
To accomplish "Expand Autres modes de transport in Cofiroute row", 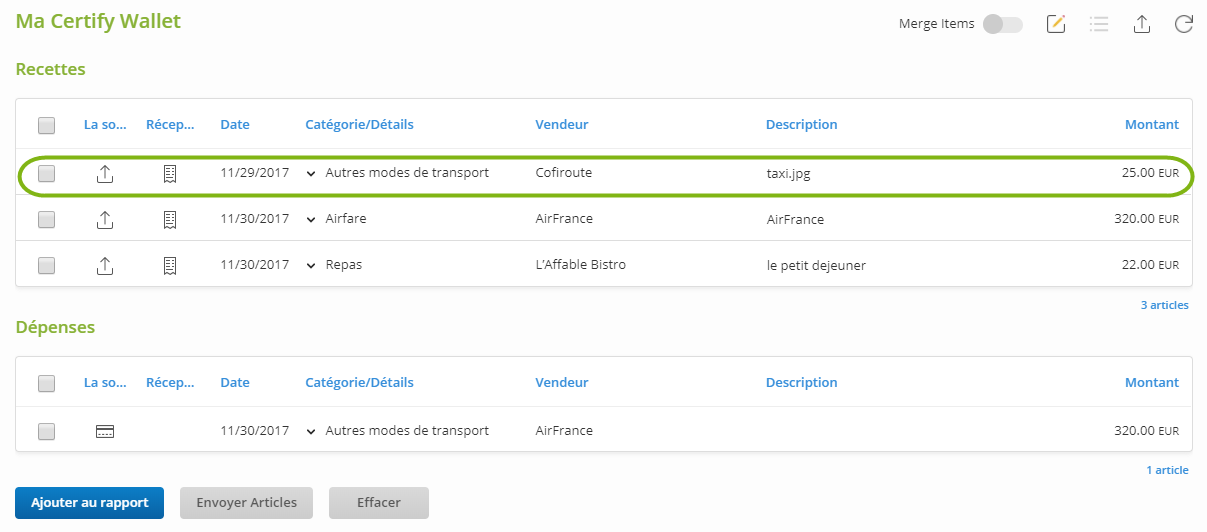I will (311, 173).
